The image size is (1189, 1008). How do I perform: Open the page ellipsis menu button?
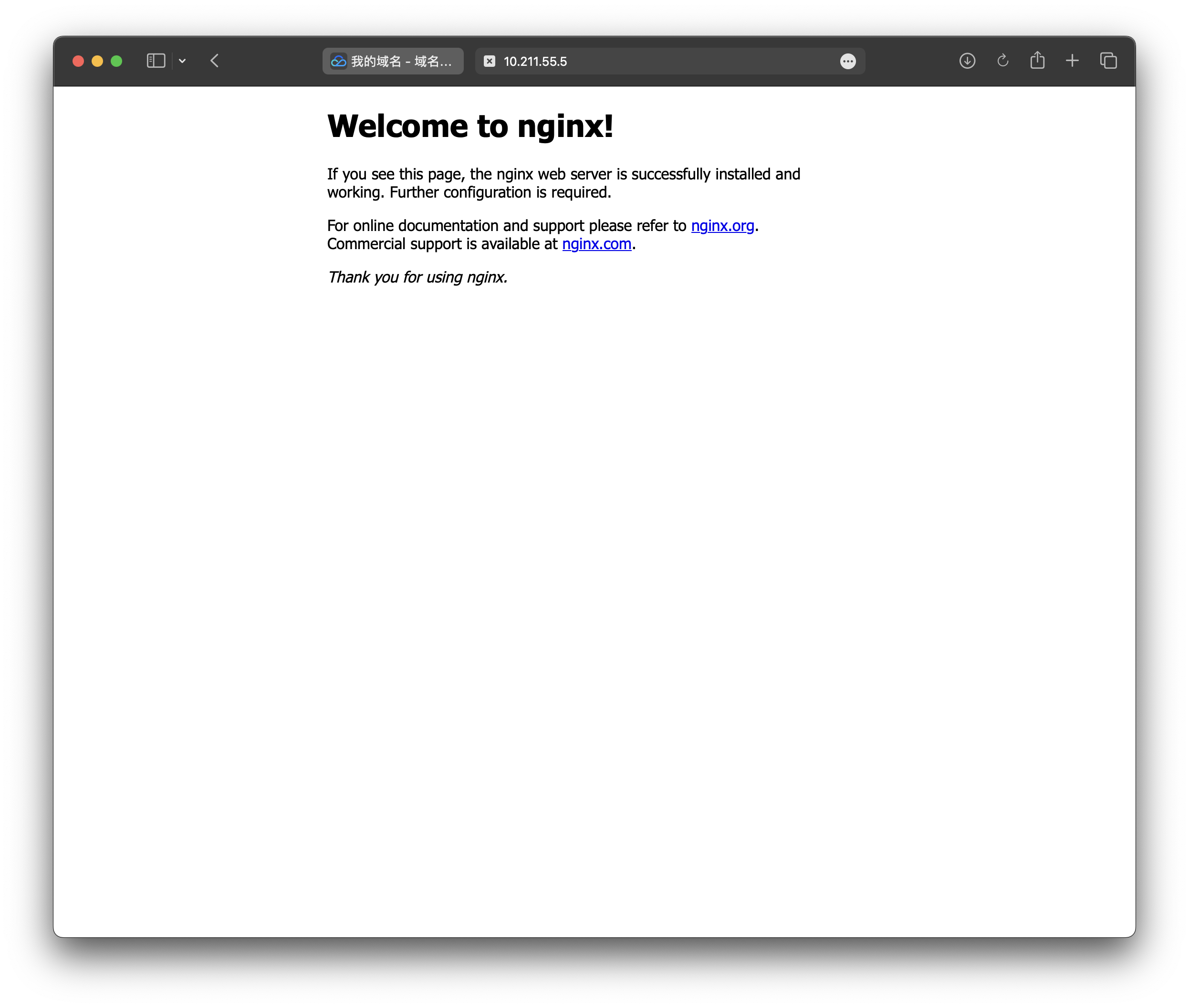pos(848,61)
